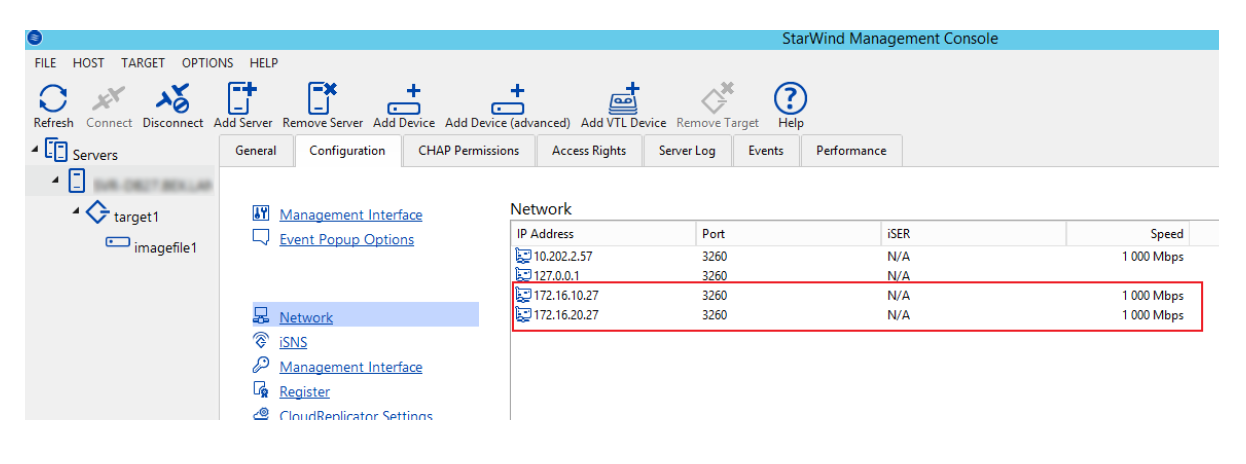The width and height of the screenshot is (1246, 464).
Task: Click Add Device (advanced) icon
Action: point(508,99)
